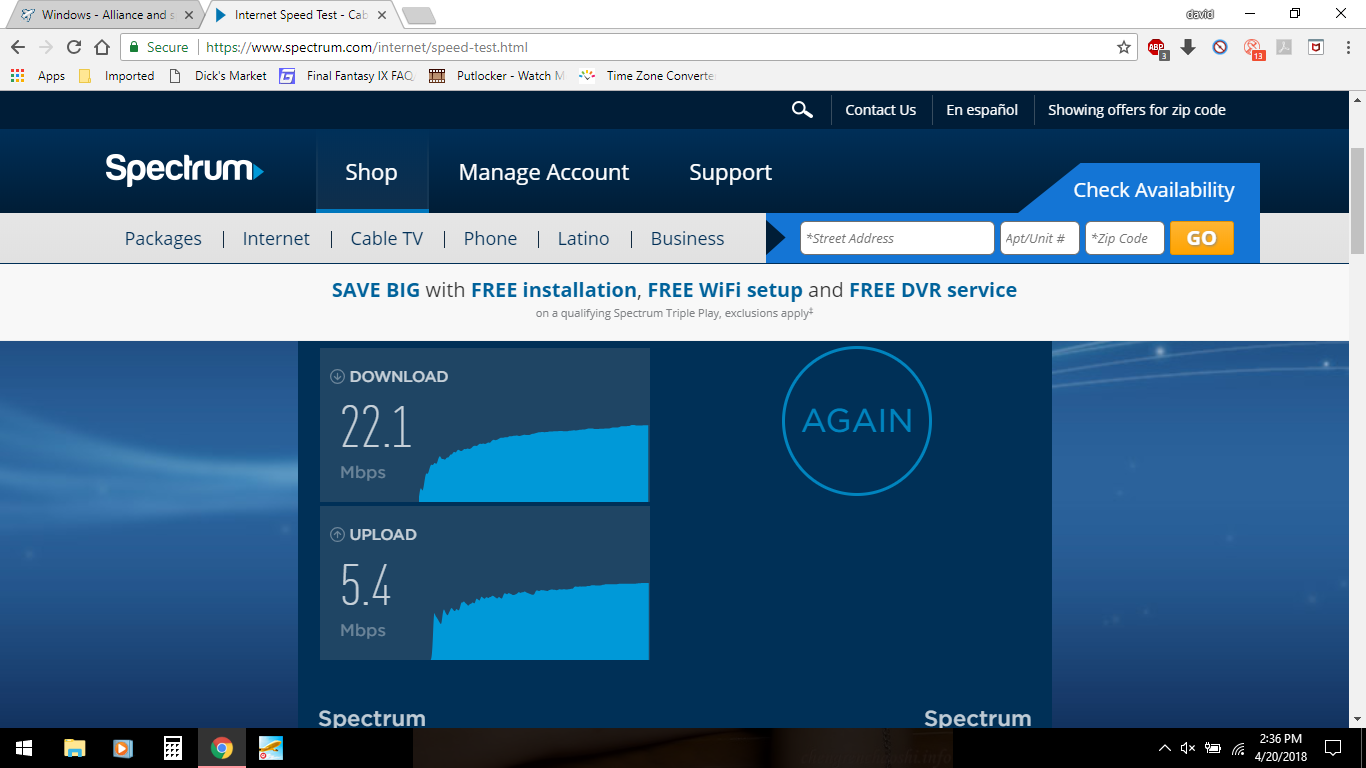The height and width of the screenshot is (768, 1366).
Task: Click the Chrome taskbar icon
Action: click(x=221, y=748)
